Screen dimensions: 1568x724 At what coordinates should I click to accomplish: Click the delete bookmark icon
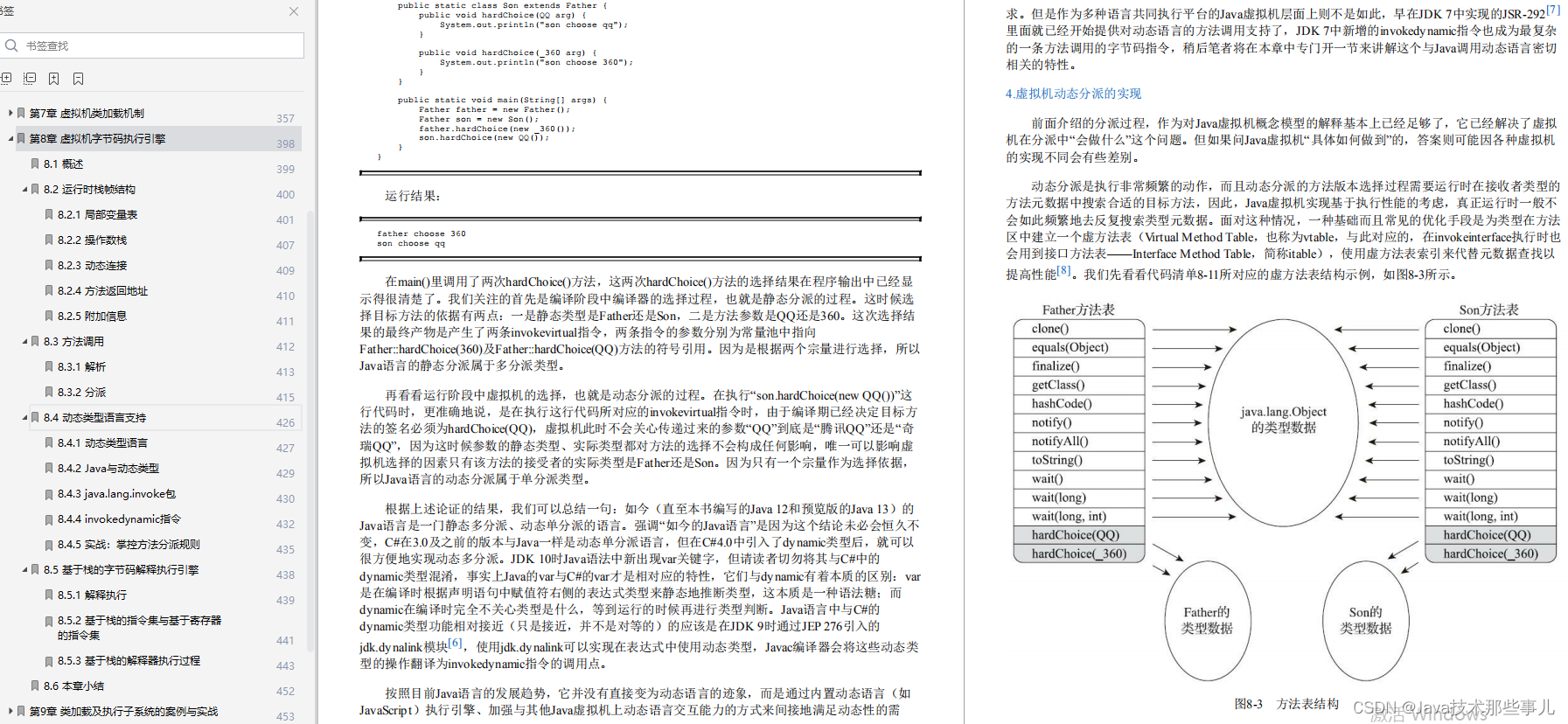click(78, 79)
